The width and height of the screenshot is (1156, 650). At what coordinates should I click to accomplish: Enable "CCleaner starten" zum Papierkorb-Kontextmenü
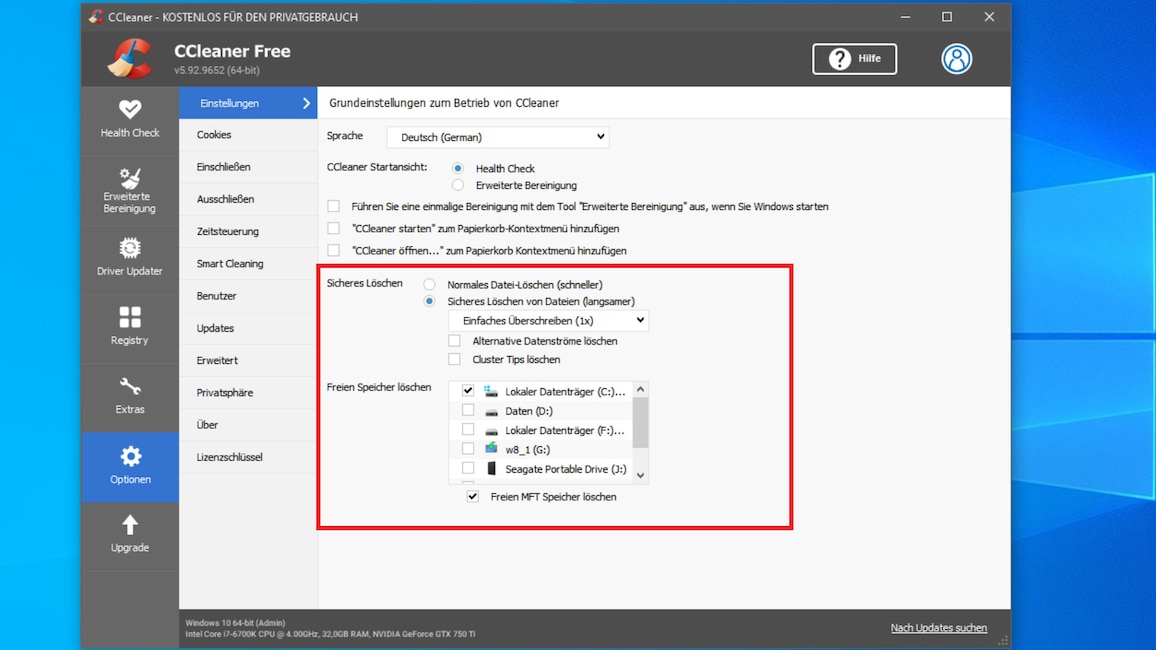(x=333, y=230)
